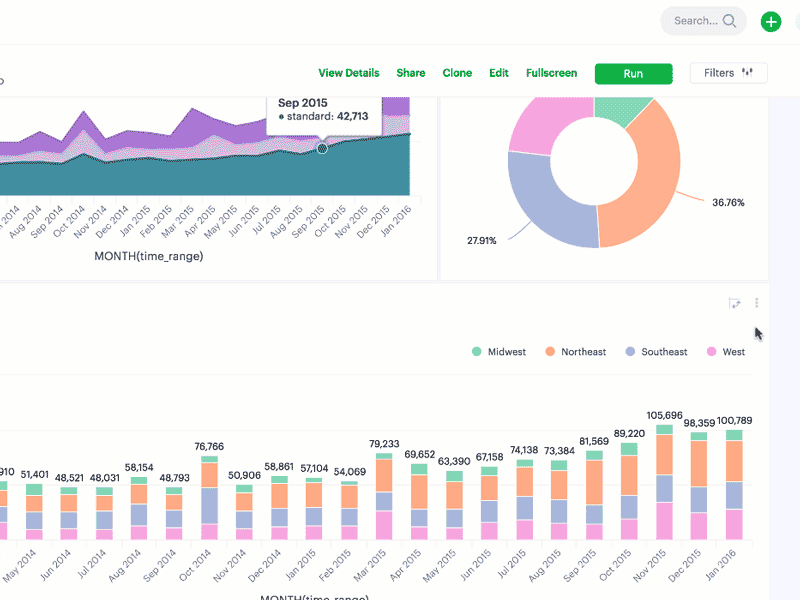This screenshot has height=600, width=800.
Task: Click the area chart MONTH(time_range) axis title
Action: pyautogui.click(x=148, y=256)
